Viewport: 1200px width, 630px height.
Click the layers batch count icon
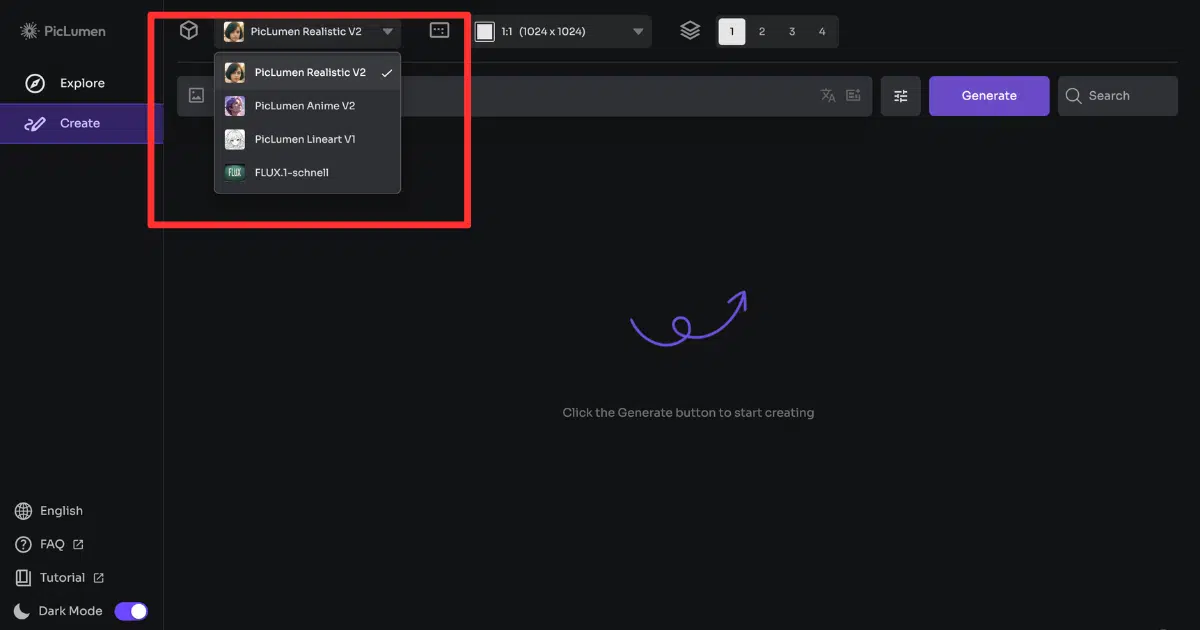(x=690, y=31)
